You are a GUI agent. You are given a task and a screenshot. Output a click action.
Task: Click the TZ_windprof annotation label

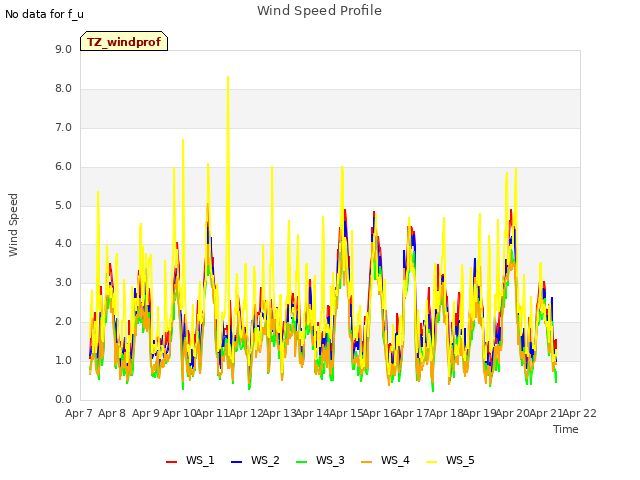point(124,42)
